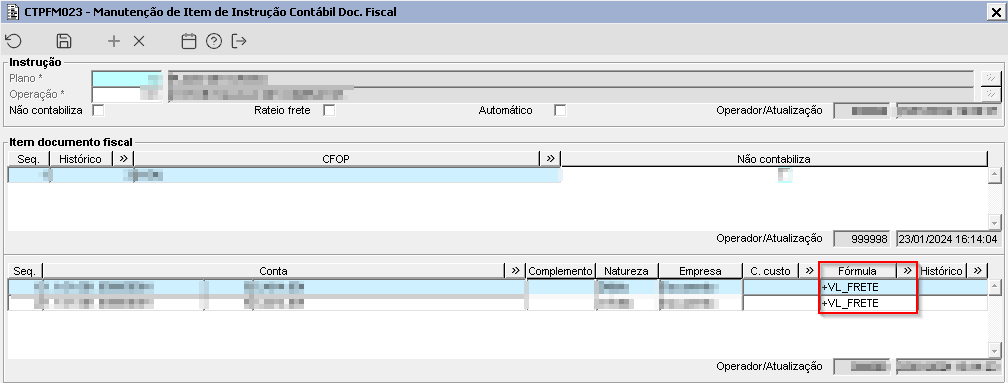Expand the chevron next to Fórmula column
Image resolution: width=1008 pixels, height=383 pixels.
(907, 271)
